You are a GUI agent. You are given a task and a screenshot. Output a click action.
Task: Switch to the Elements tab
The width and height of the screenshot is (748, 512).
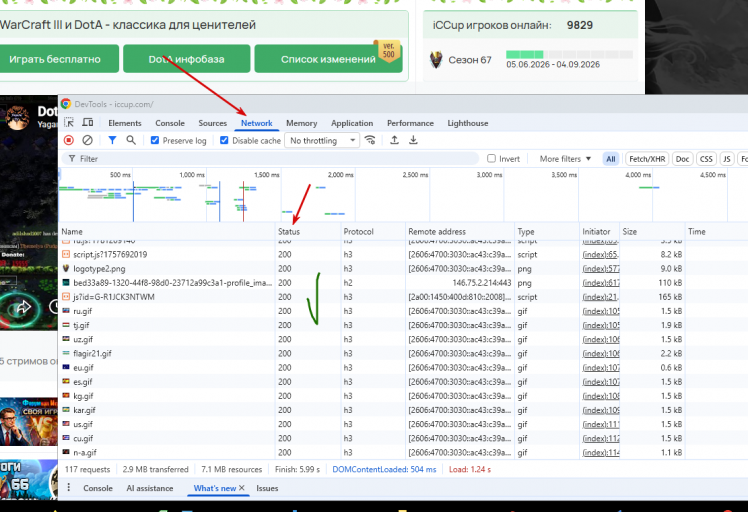click(x=125, y=123)
